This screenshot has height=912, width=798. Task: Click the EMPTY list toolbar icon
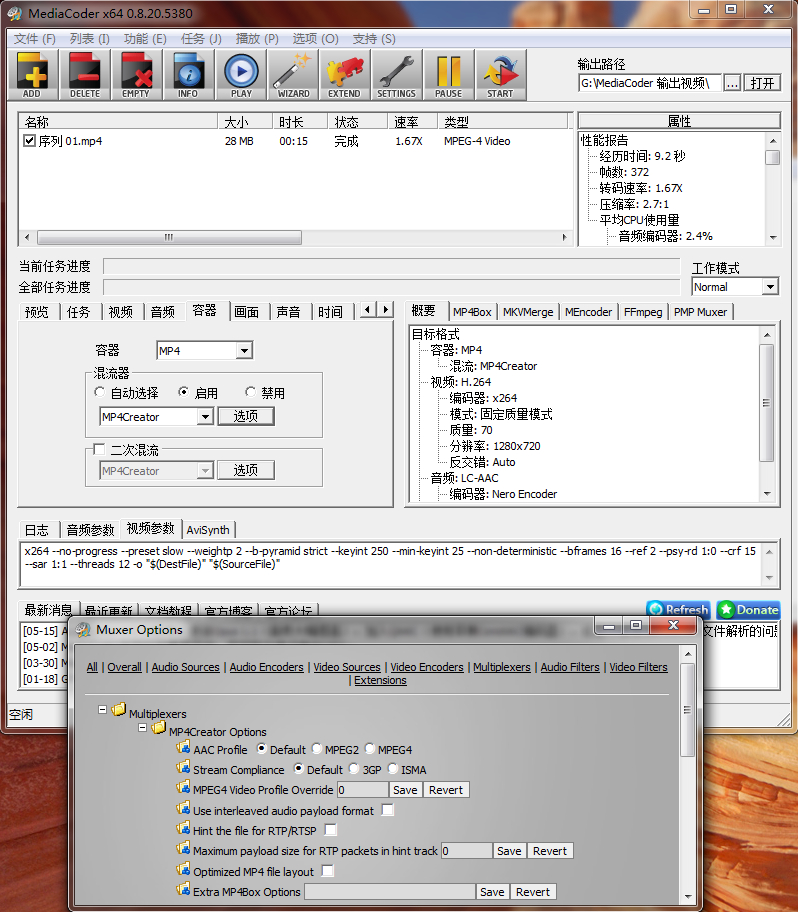[x=136, y=75]
